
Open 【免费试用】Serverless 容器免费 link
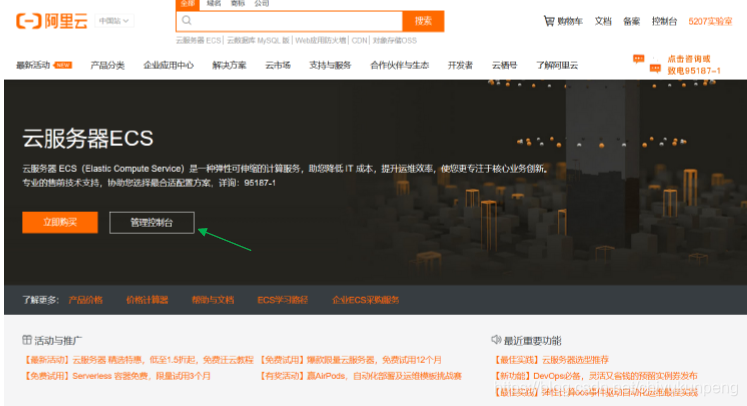116,376
